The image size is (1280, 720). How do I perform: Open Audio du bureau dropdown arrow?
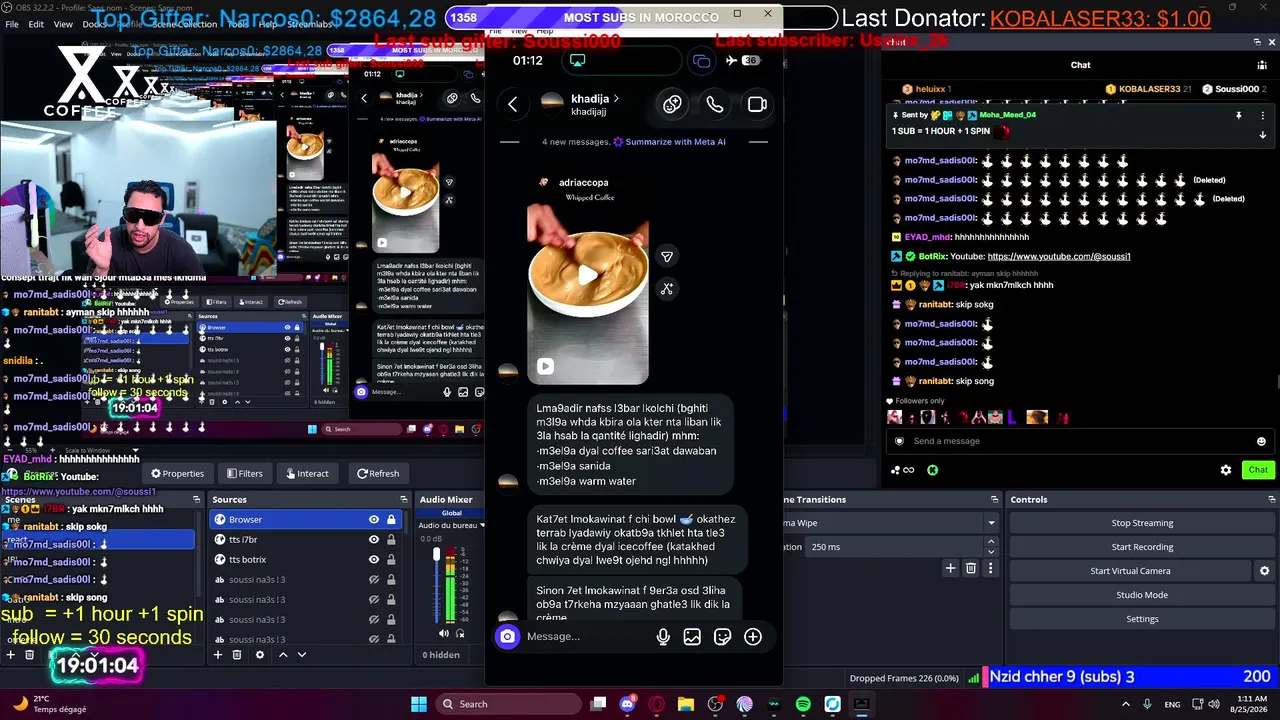pyautogui.click(x=482, y=526)
